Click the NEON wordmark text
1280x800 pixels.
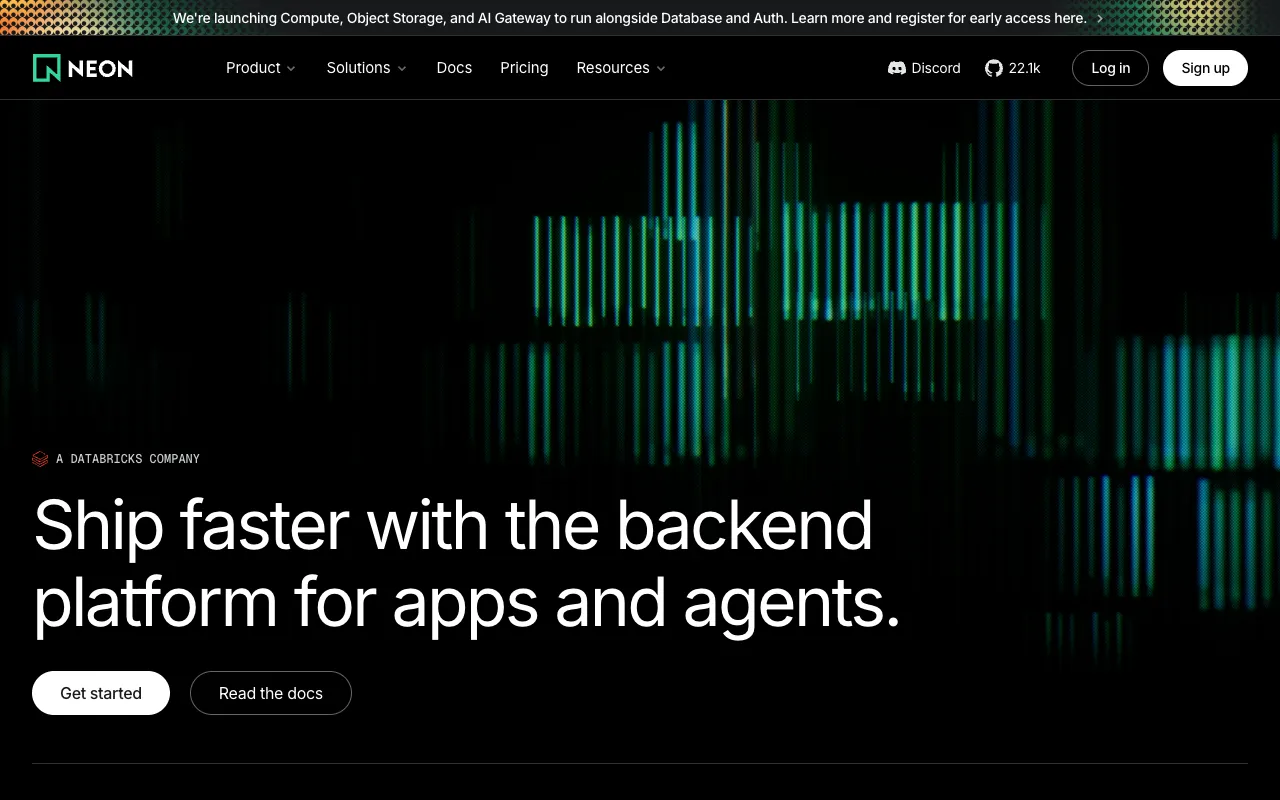100,68
